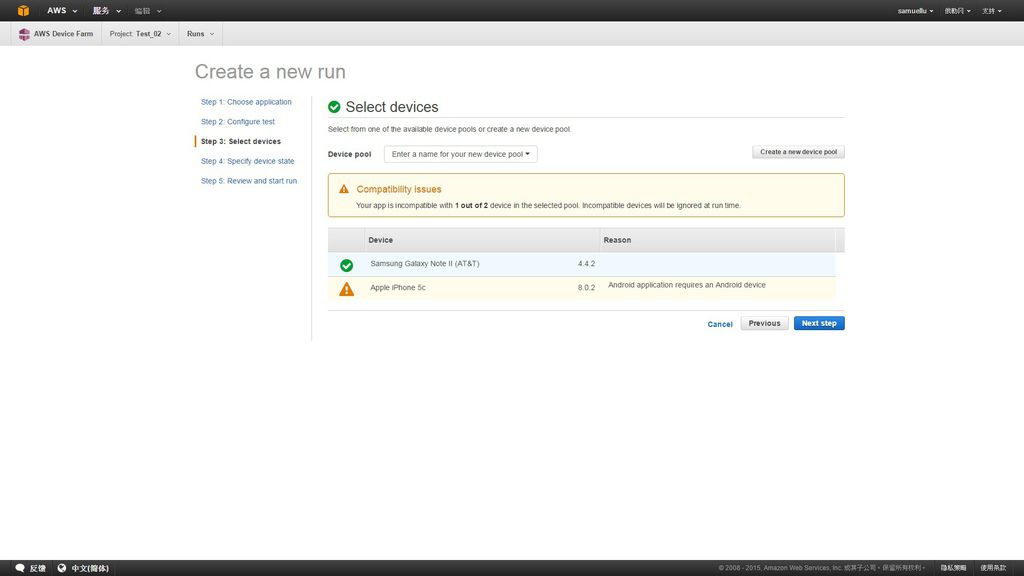Click 'Android application requires an Android device' reason
This screenshot has width=1024, height=576.
coord(686,285)
